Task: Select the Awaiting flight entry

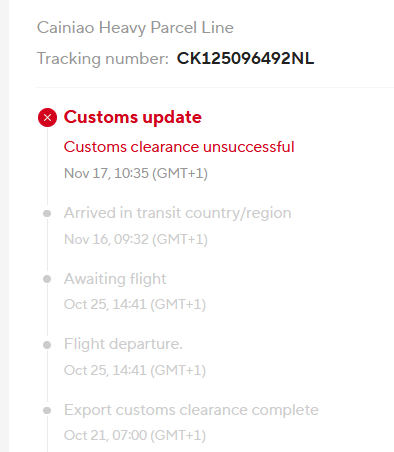Action: click(x=115, y=279)
